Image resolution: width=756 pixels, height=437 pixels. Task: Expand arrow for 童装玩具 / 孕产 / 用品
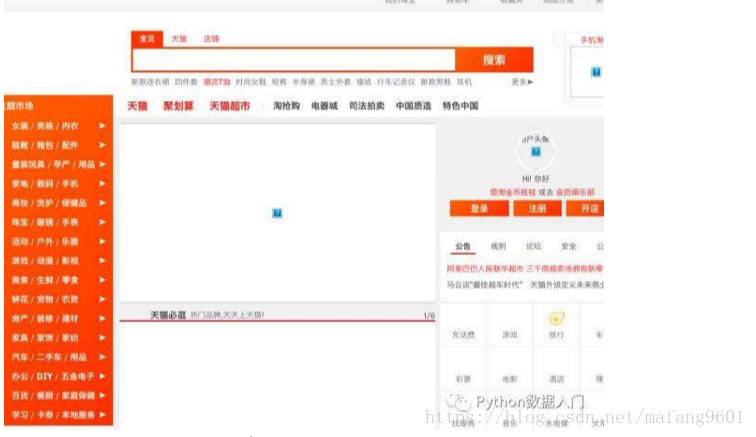[102, 164]
